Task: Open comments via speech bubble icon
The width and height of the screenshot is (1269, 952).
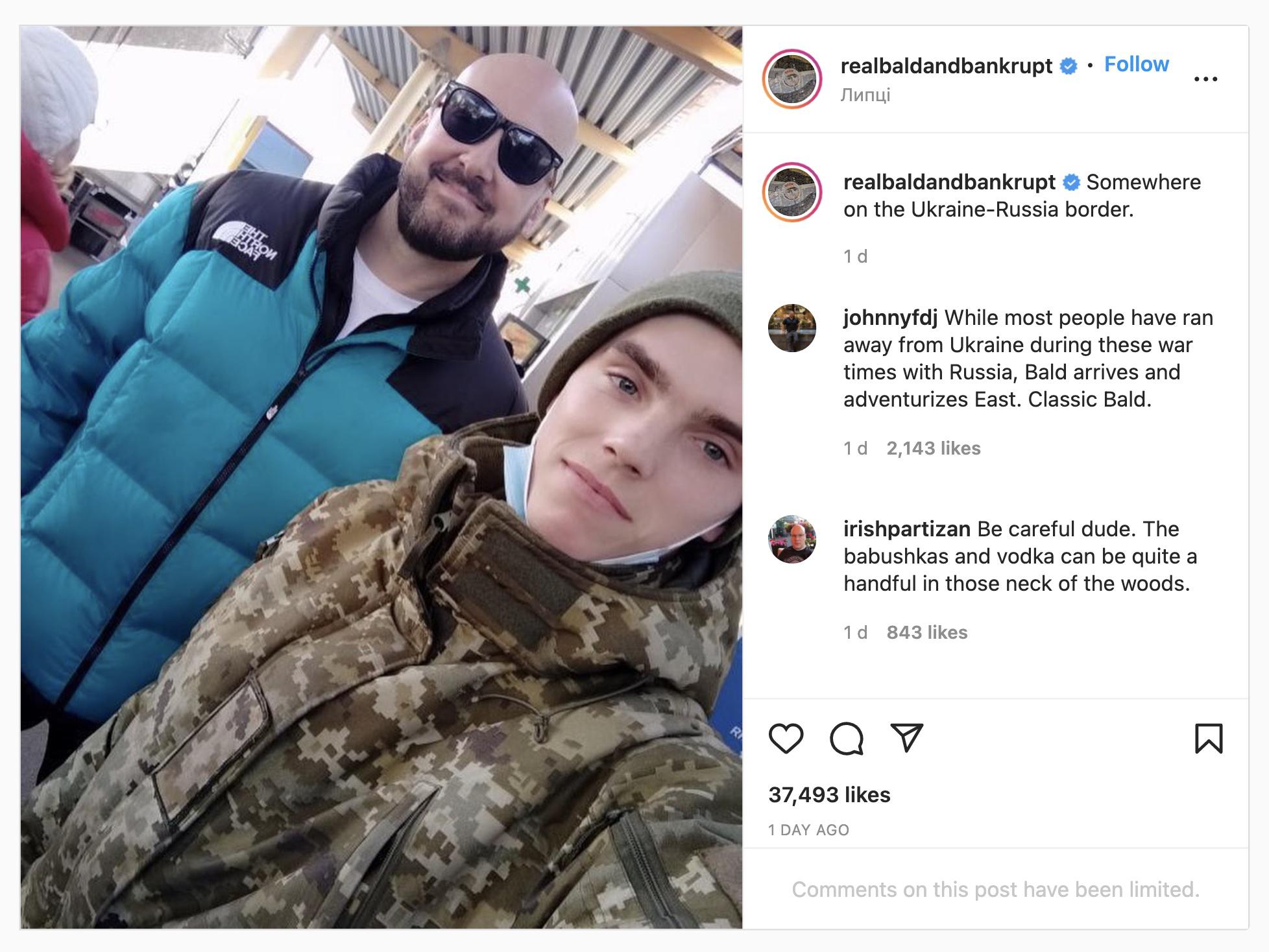Action: (x=847, y=739)
